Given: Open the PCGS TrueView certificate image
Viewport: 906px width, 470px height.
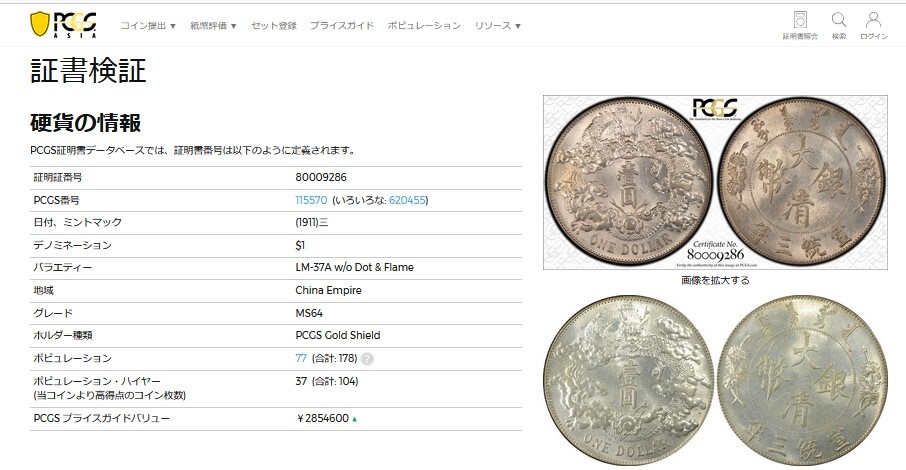Looking at the screenshot, I should click(x=715, y=182).
